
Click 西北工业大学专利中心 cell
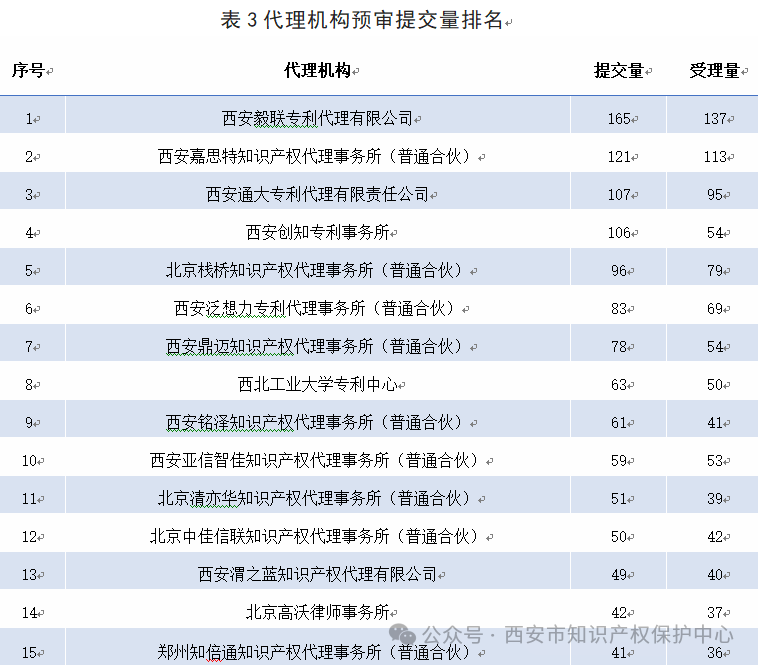(318, 385)
